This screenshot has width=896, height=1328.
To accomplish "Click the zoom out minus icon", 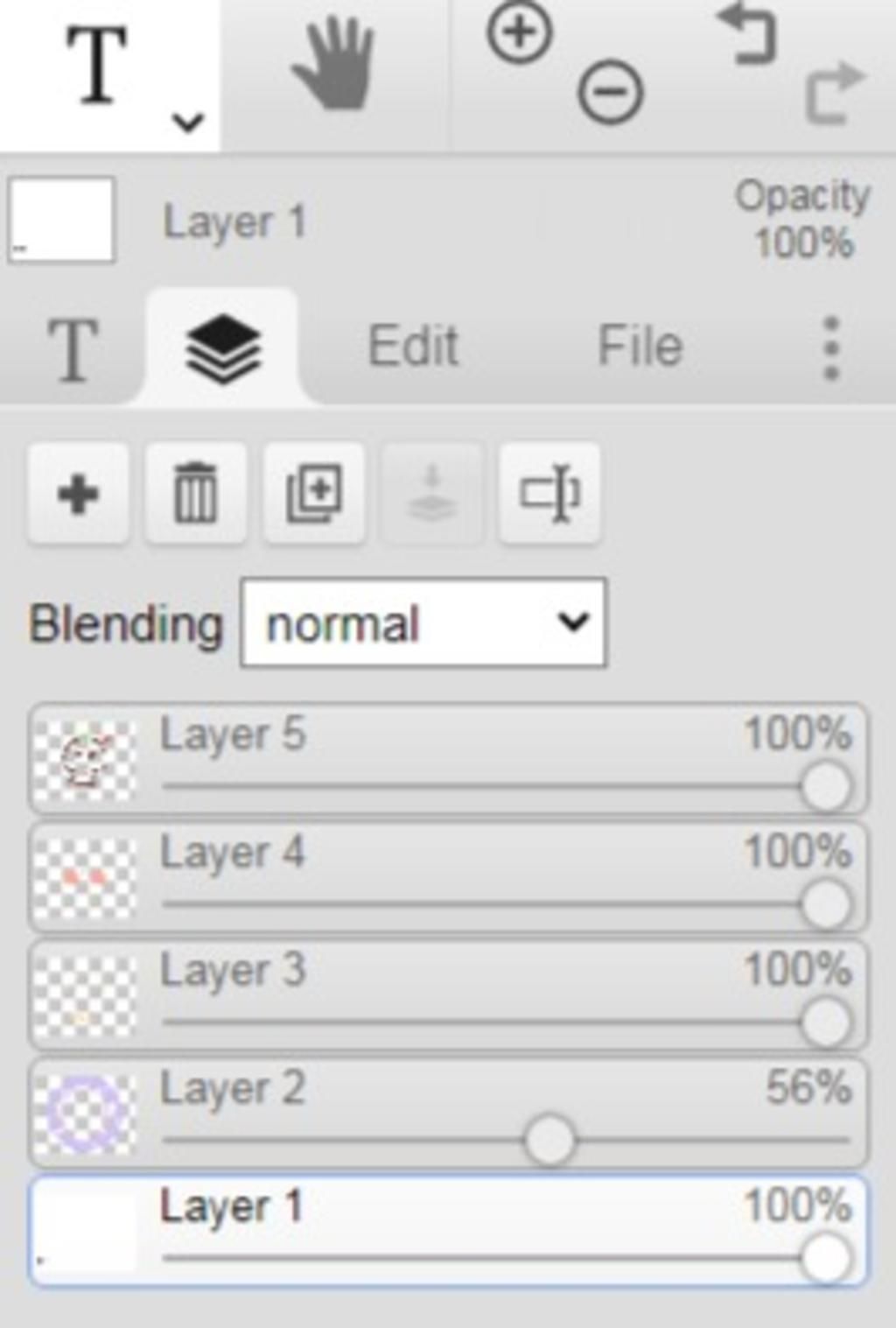I will pos(610,91).
